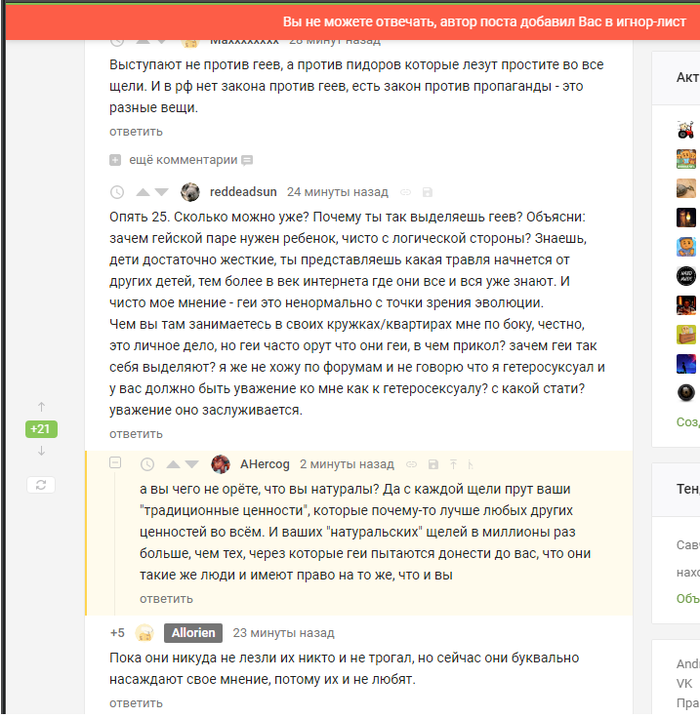Copy link icon next to reddeadsun timestamp
The image size is (700, 718).
tap(406, 192)
